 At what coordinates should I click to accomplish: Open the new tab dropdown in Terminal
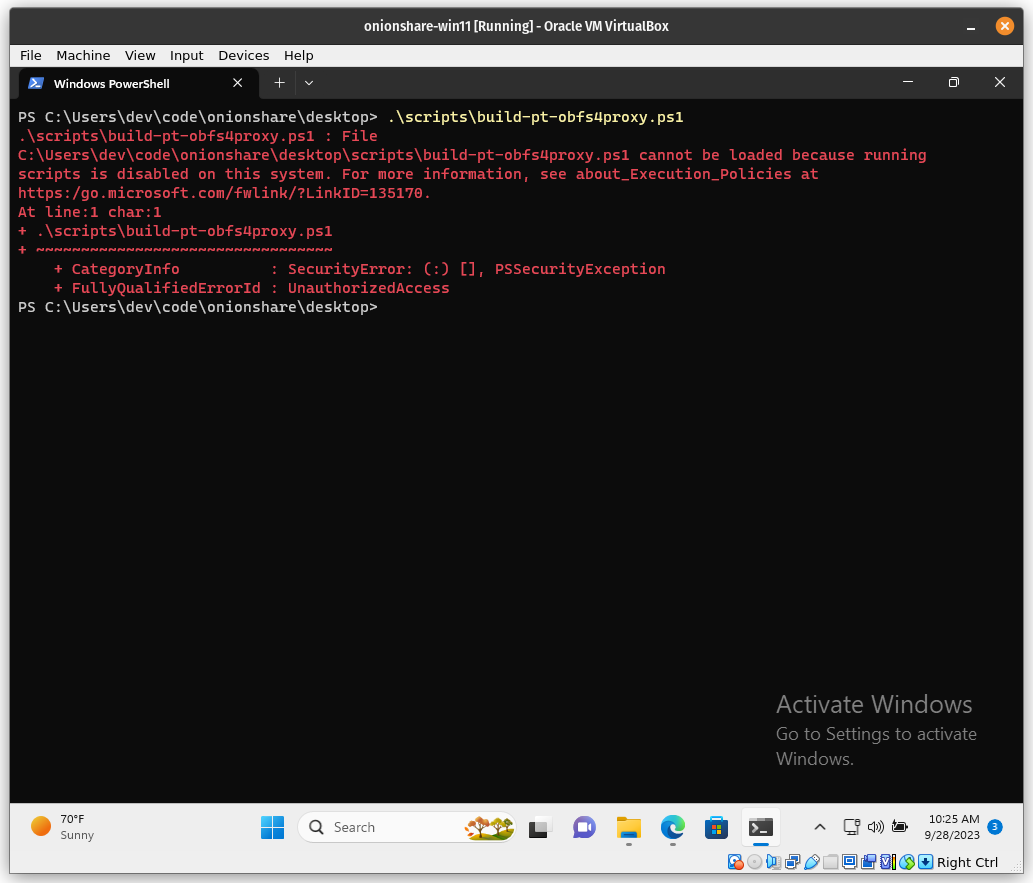point(308,83)
